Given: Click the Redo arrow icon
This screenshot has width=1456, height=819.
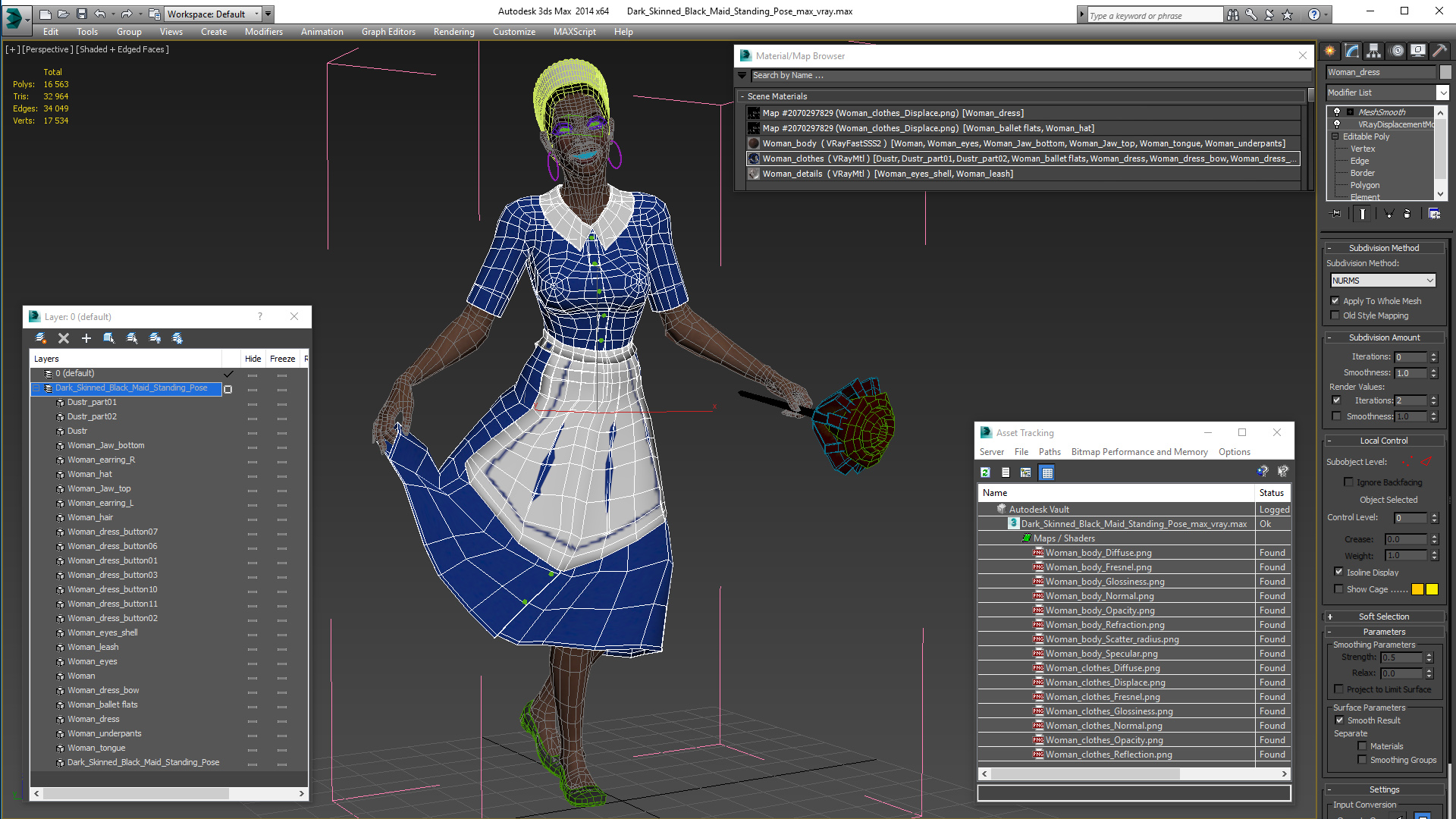Looking at the screenshot, I should [x=126, y=14].
